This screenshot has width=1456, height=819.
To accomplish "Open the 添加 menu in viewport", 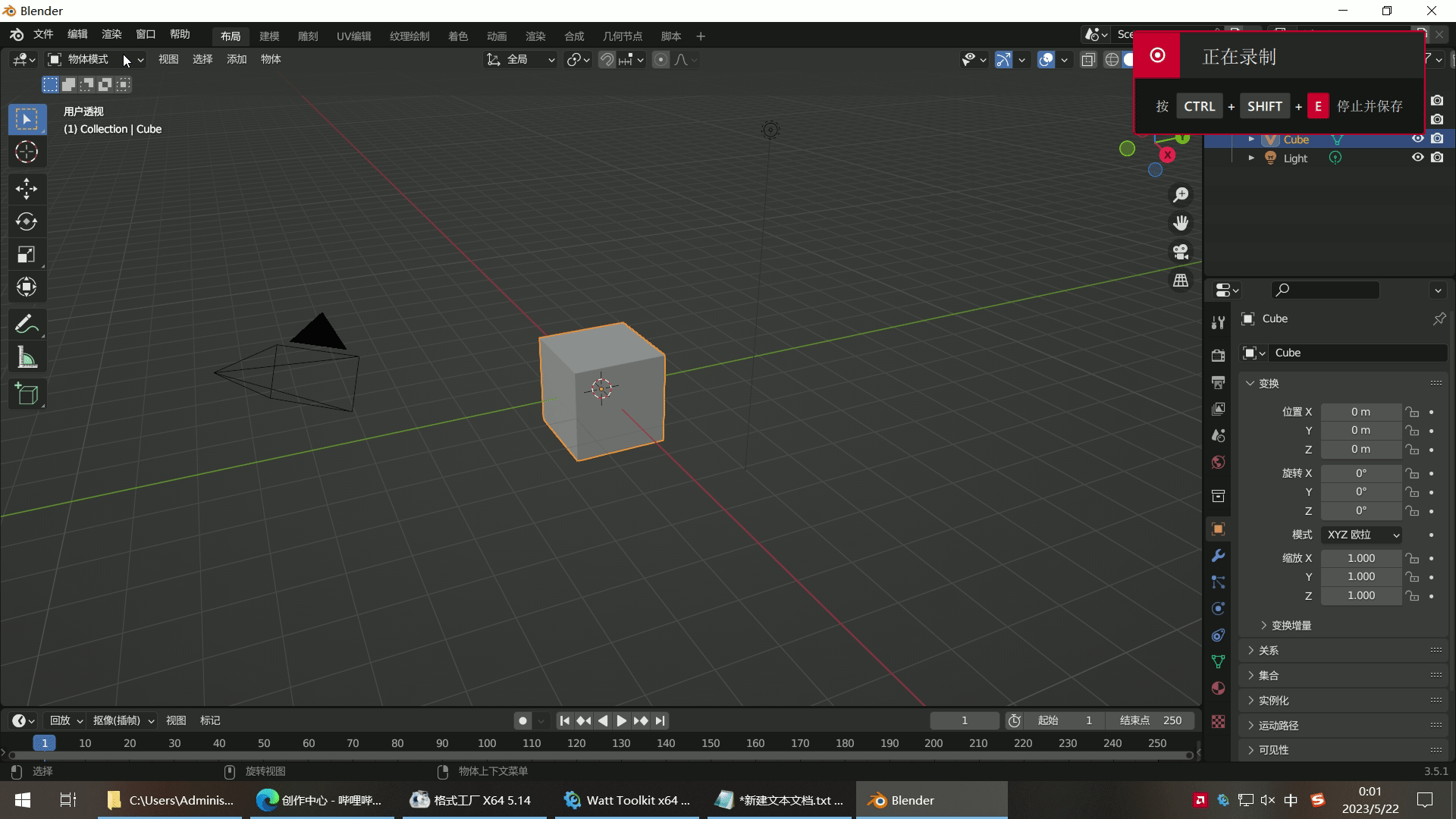I will point(237,59).
